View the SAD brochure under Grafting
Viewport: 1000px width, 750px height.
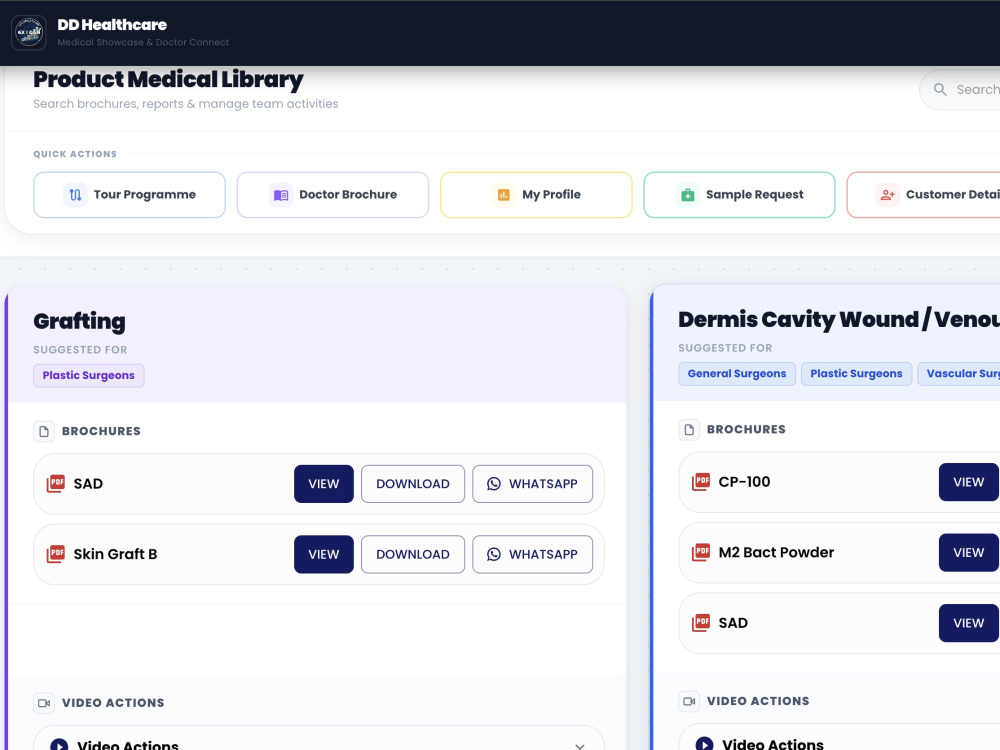[x=324, y=484]
